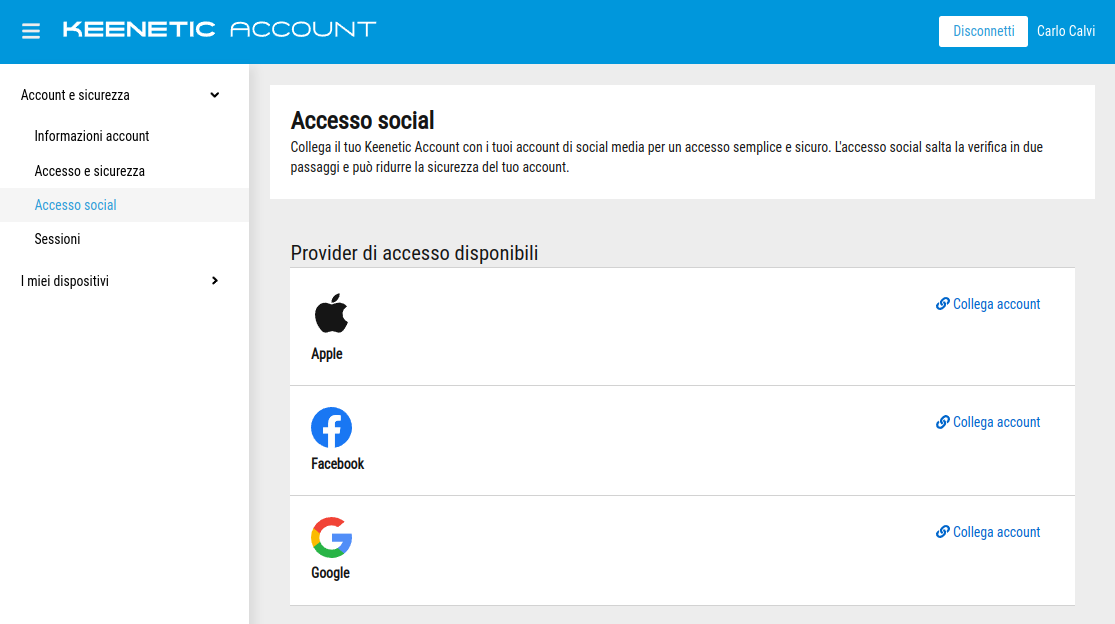This screenshot has height=624, width=1115.
Task: Open the Sessioni page
Action: click(x=57, y=239)
